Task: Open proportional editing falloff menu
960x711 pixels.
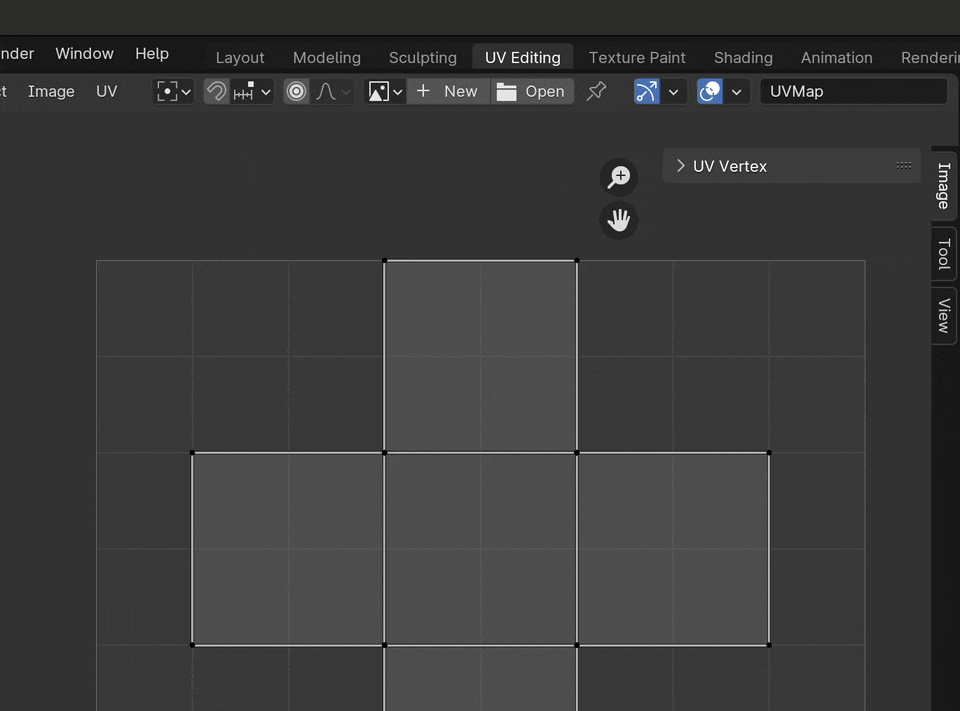Action: click(x=332, y=92)
